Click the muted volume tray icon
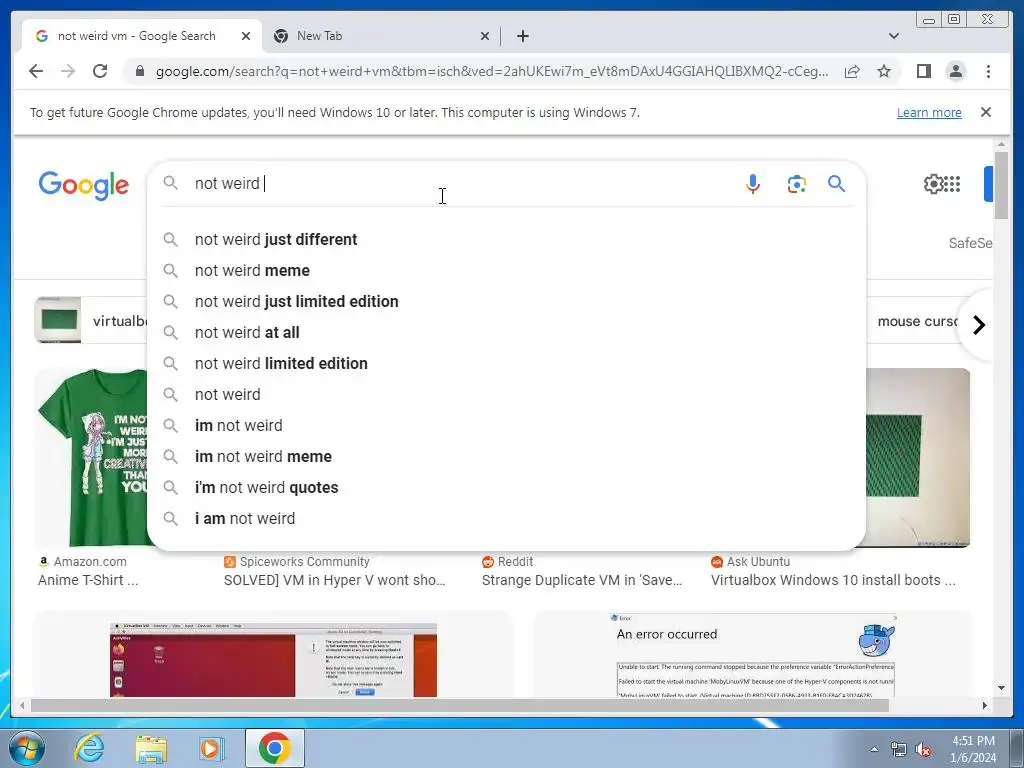The image size is (1024, 768). tap(923, 749)
